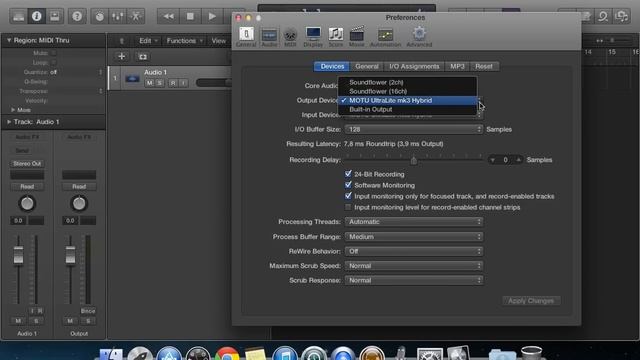Screen dimensions: 640x360
Task: Mute the Audio 1 track header
Action: (149, 83)
